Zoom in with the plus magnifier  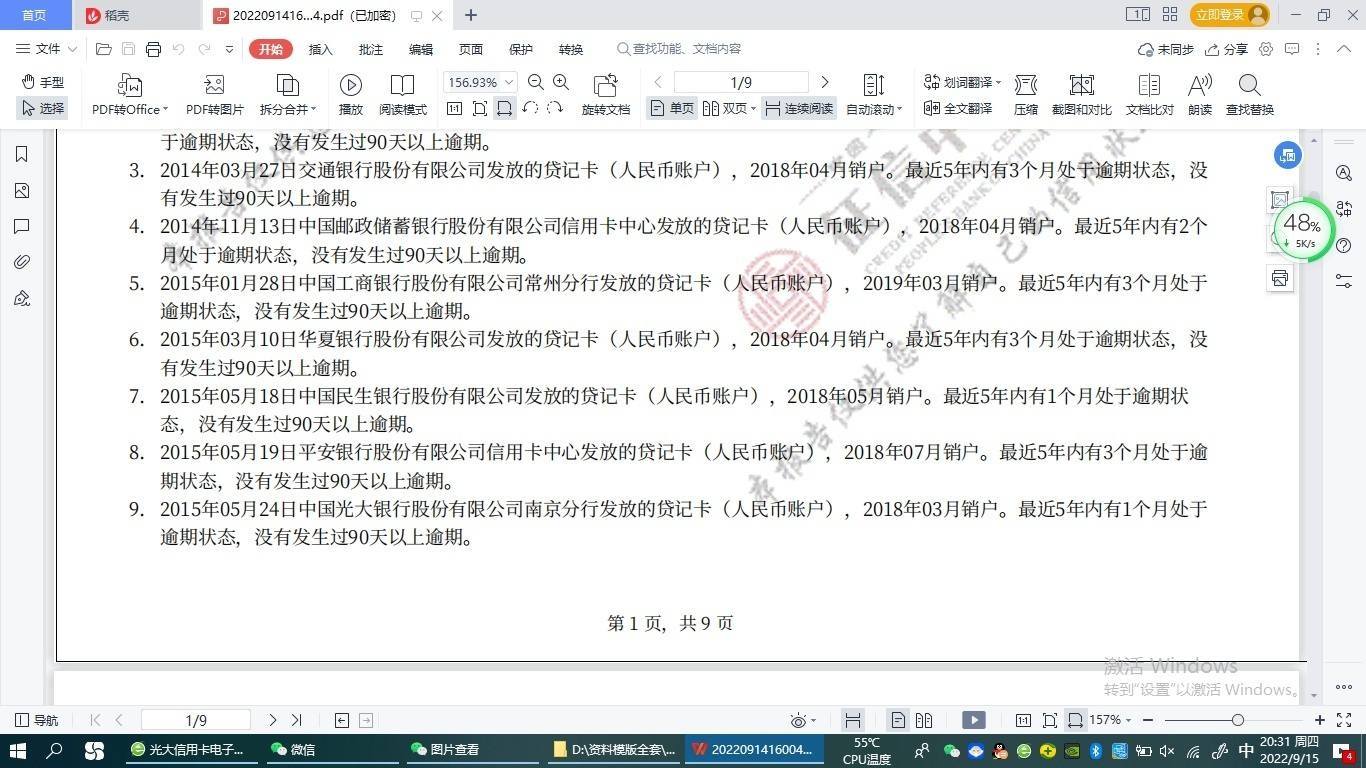(x=561, y=82)
